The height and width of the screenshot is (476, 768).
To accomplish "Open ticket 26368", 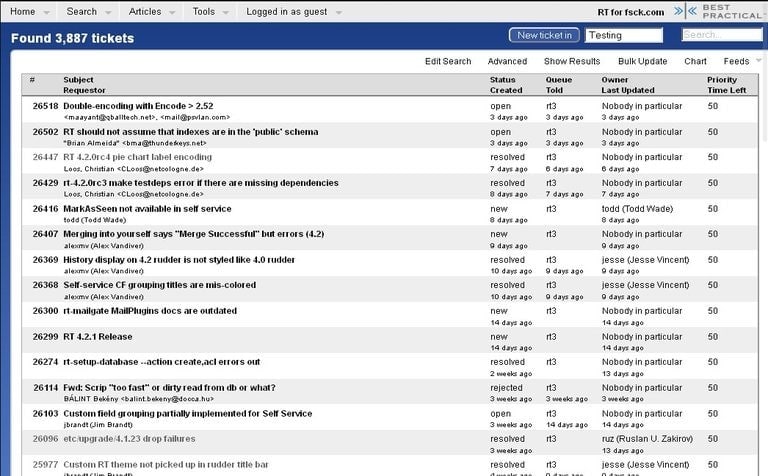I will point(46,285).
